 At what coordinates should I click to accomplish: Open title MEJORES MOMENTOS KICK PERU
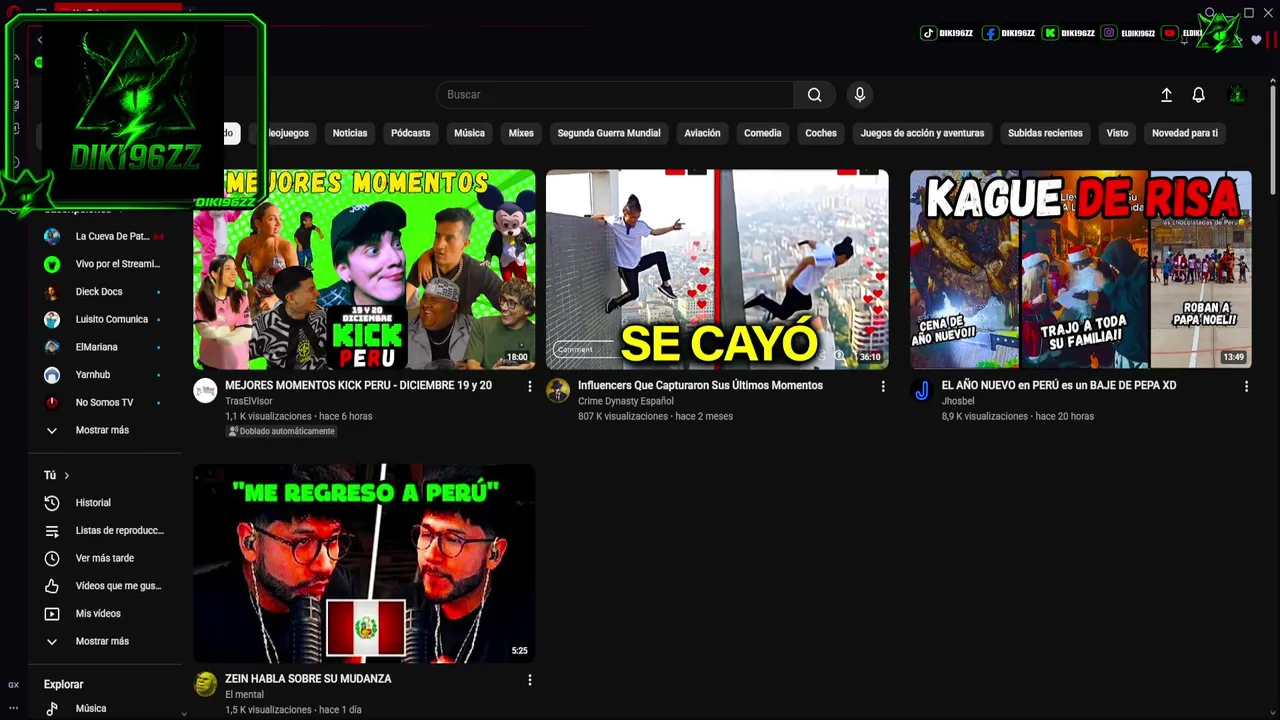[358, 386]
